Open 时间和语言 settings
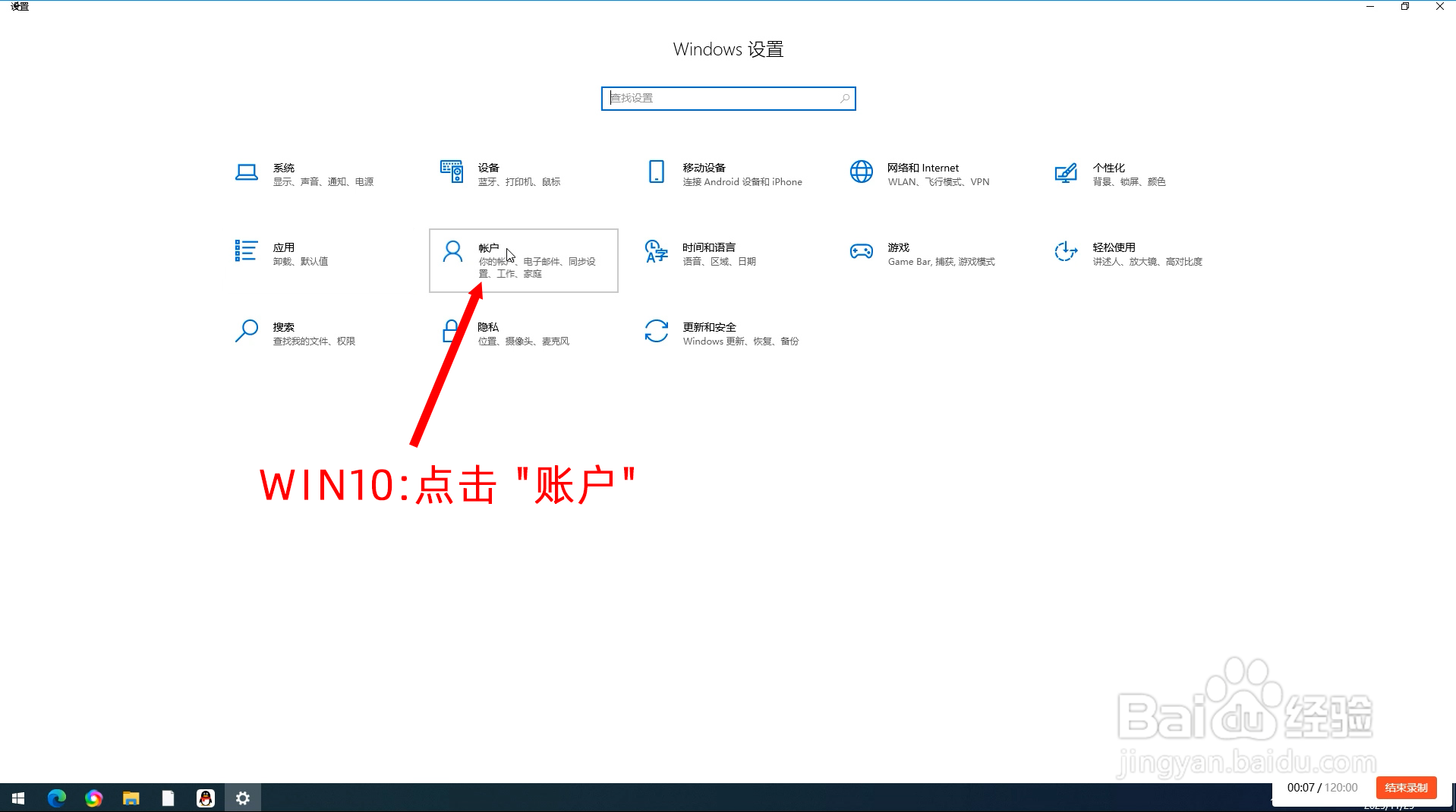The height and width of the screenshot is (812, 1456). tap(714, 254)
